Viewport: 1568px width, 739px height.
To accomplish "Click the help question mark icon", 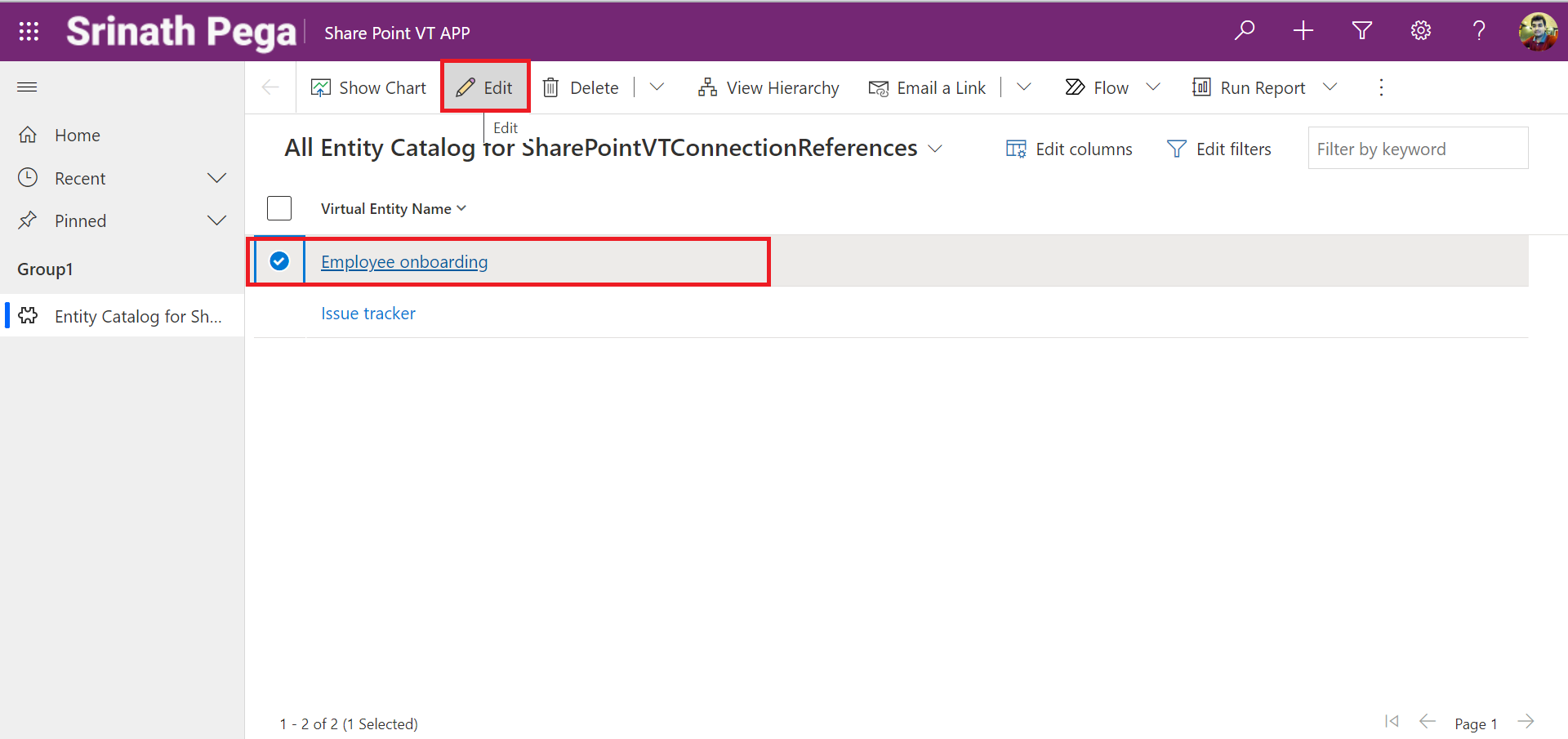I will tap(1479, 31).
